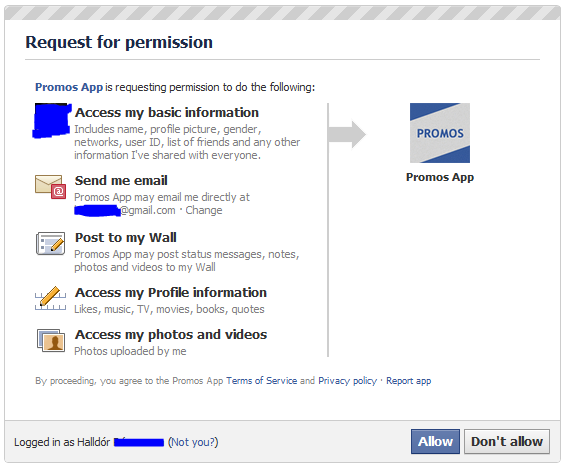Click the redacted profile picture
This screenshot has width=565, height=467.
pos(52,120)
